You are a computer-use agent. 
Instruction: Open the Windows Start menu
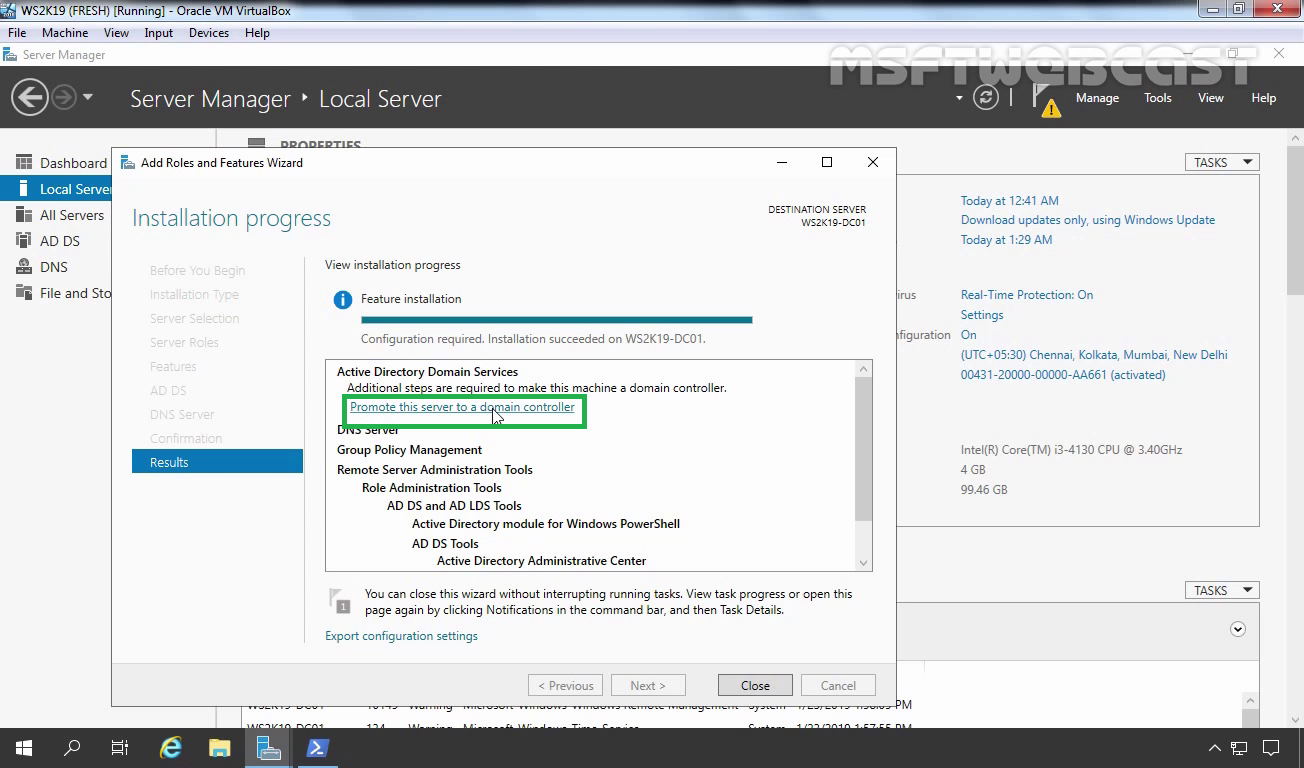coord(24,748)
